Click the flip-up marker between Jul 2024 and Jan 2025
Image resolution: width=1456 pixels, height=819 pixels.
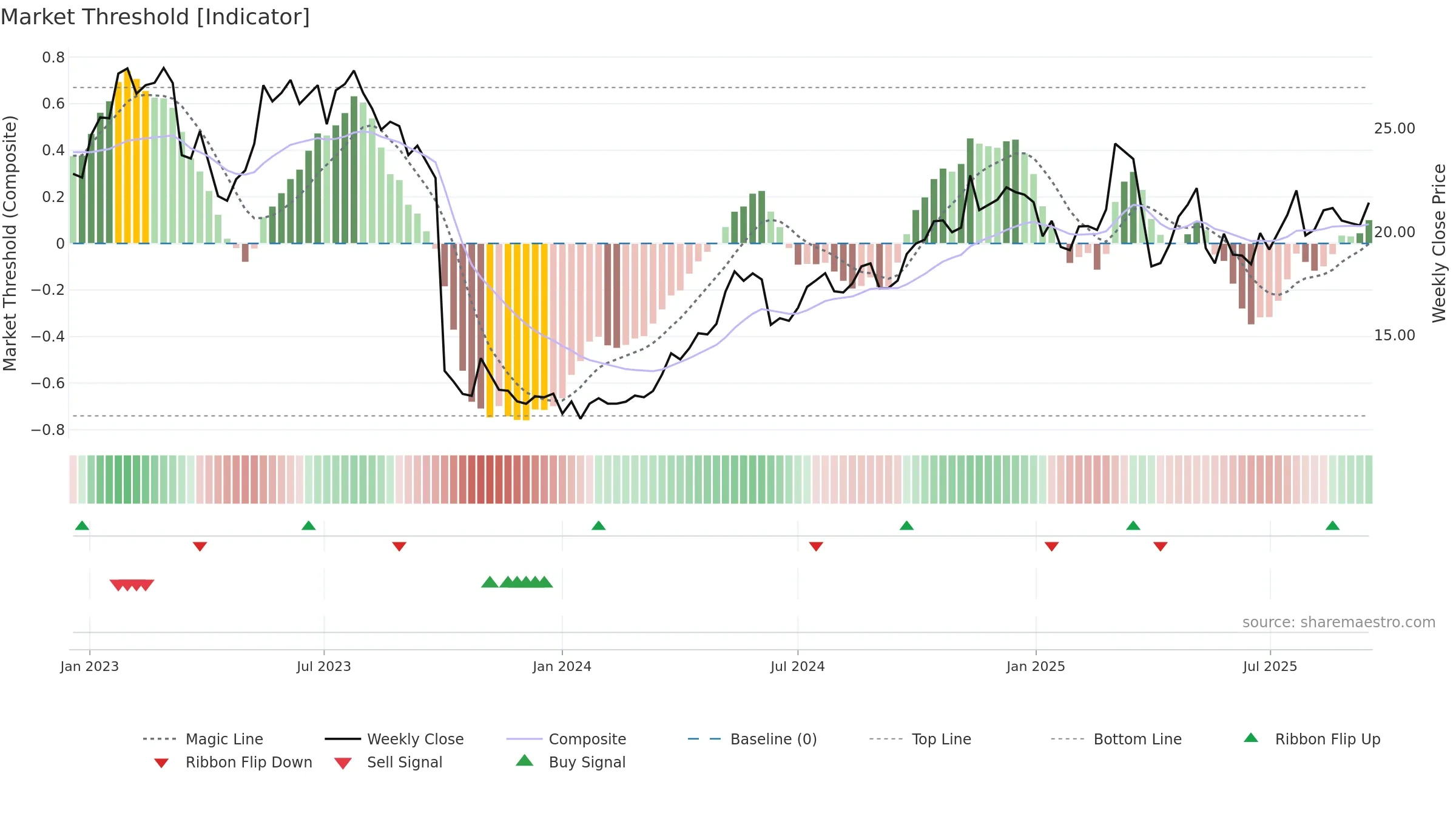(x=906, y=525)
